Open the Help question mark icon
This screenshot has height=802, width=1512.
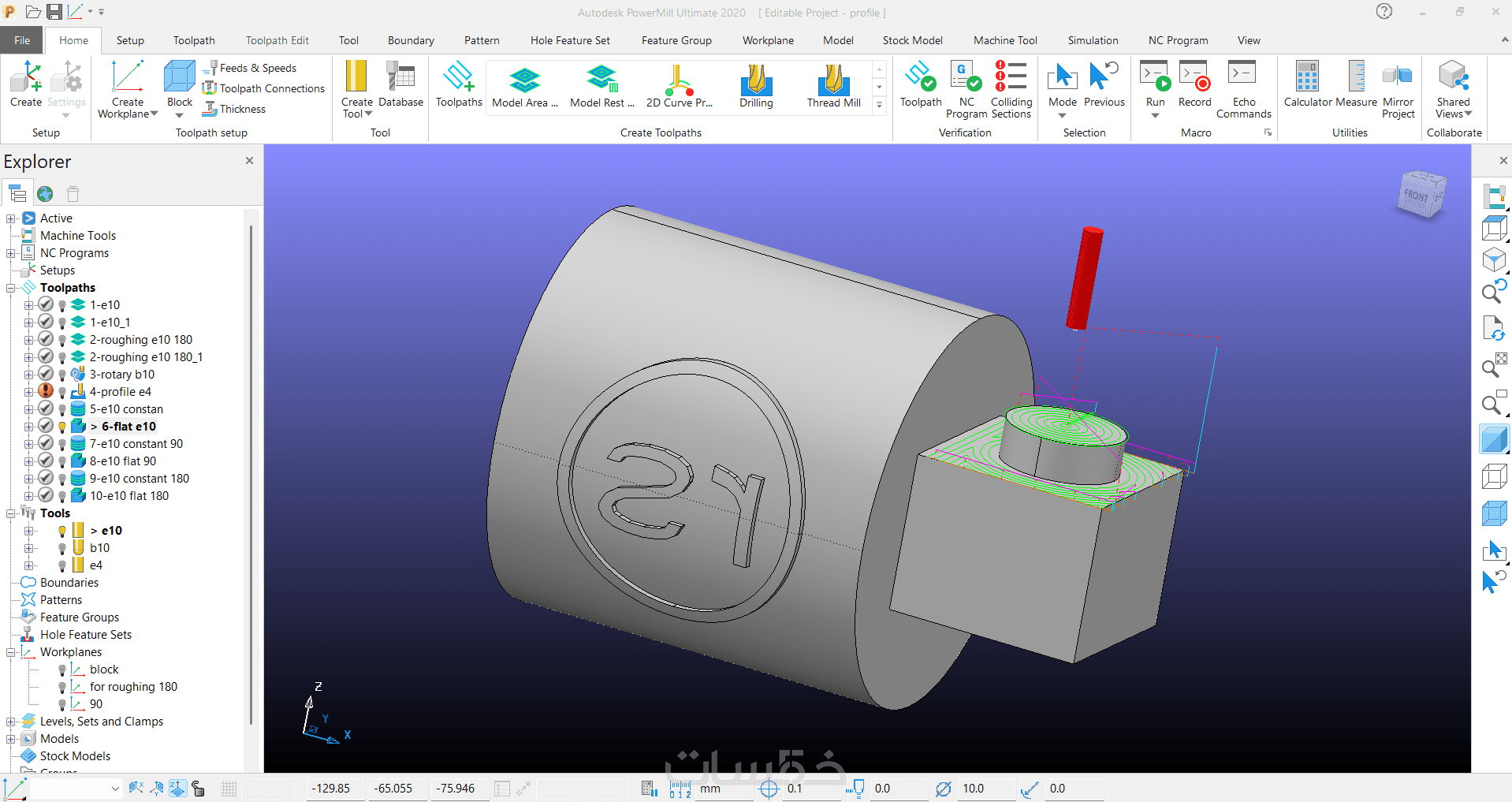coord(1384,12)
